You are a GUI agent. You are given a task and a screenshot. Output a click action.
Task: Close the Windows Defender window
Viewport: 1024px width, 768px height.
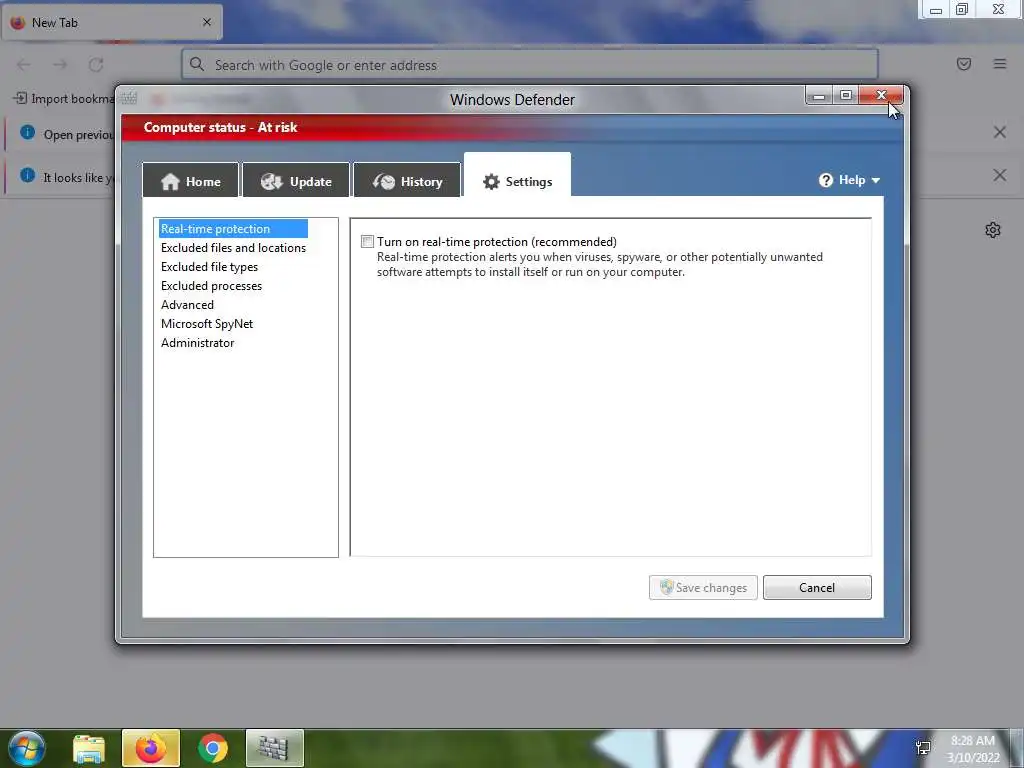point(881,95)
